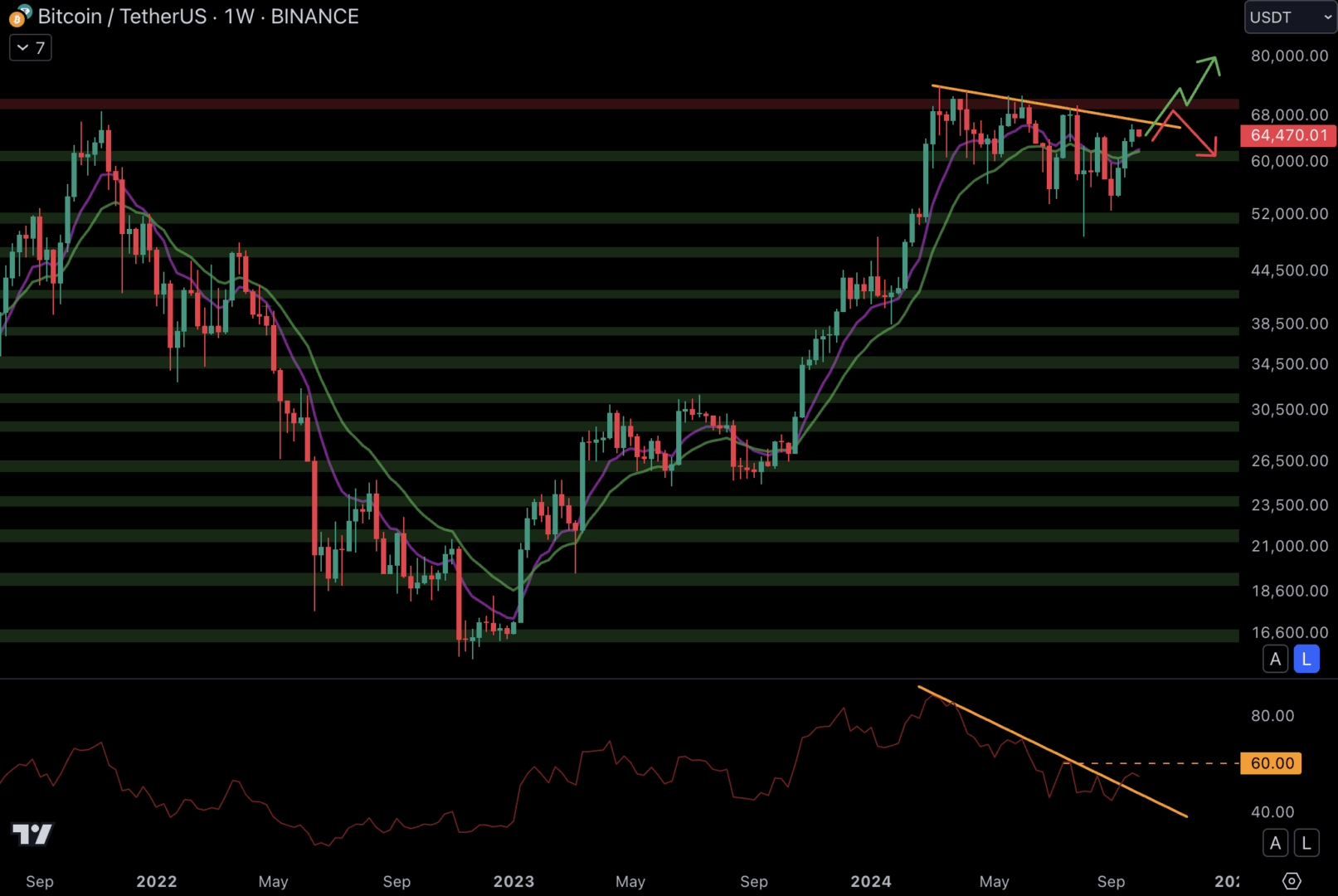Click the TradingView logo watermark
This screenshot has width=1338, height=896.
point(32,834)
